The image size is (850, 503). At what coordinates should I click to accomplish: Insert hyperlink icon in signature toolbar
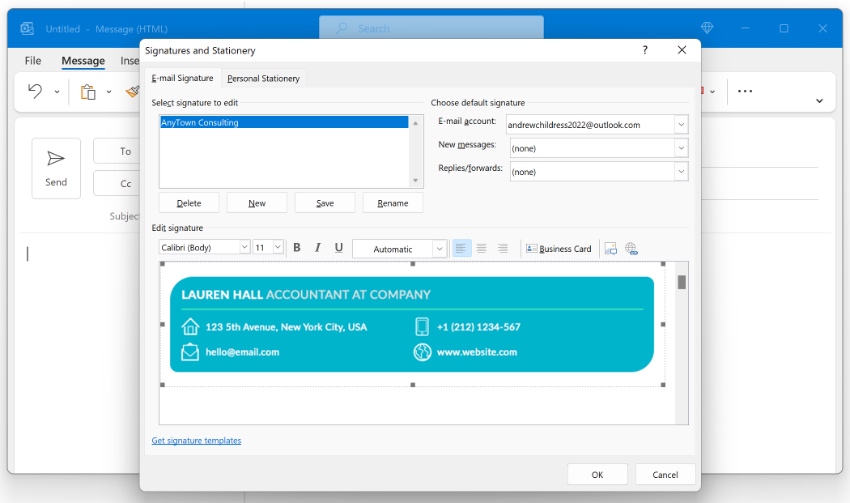(x=632, y=248)
